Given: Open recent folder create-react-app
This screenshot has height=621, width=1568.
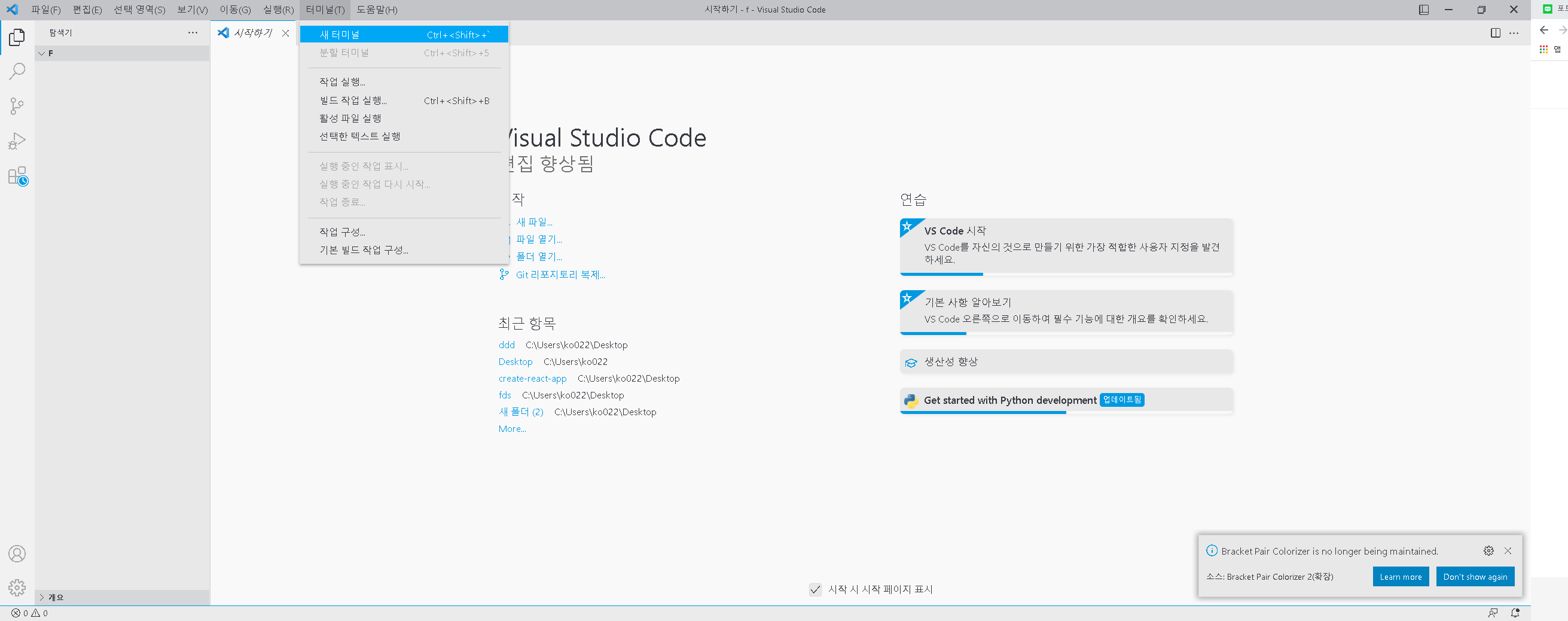Looking at the screenshot, I should (x=533, y=378).
